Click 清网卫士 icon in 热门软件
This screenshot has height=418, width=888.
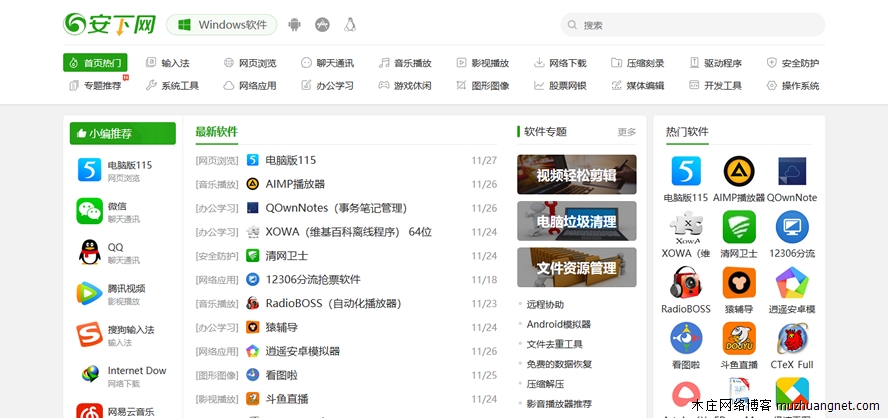(x=738, y=227)
